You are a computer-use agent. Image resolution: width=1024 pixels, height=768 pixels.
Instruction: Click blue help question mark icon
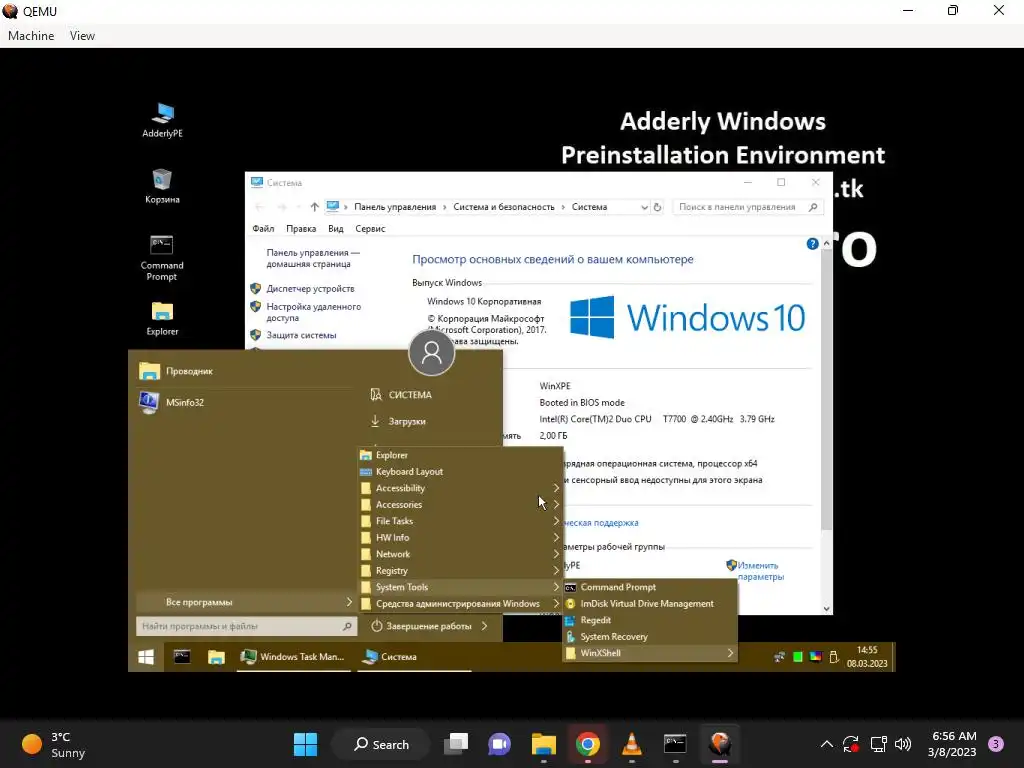pos(812,244)
